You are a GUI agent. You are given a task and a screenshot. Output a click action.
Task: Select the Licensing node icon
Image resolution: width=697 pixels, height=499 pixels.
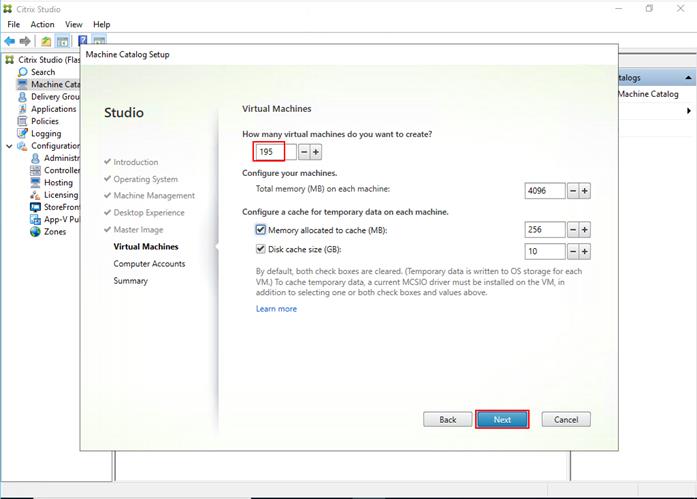coord(35,195)
